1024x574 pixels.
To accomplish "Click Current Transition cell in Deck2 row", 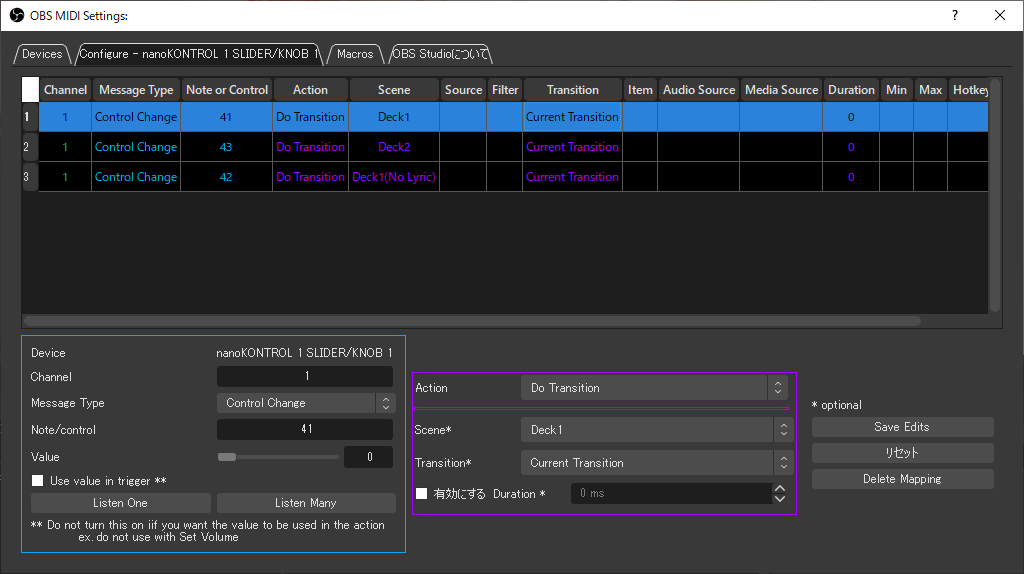I will (572, 147).
